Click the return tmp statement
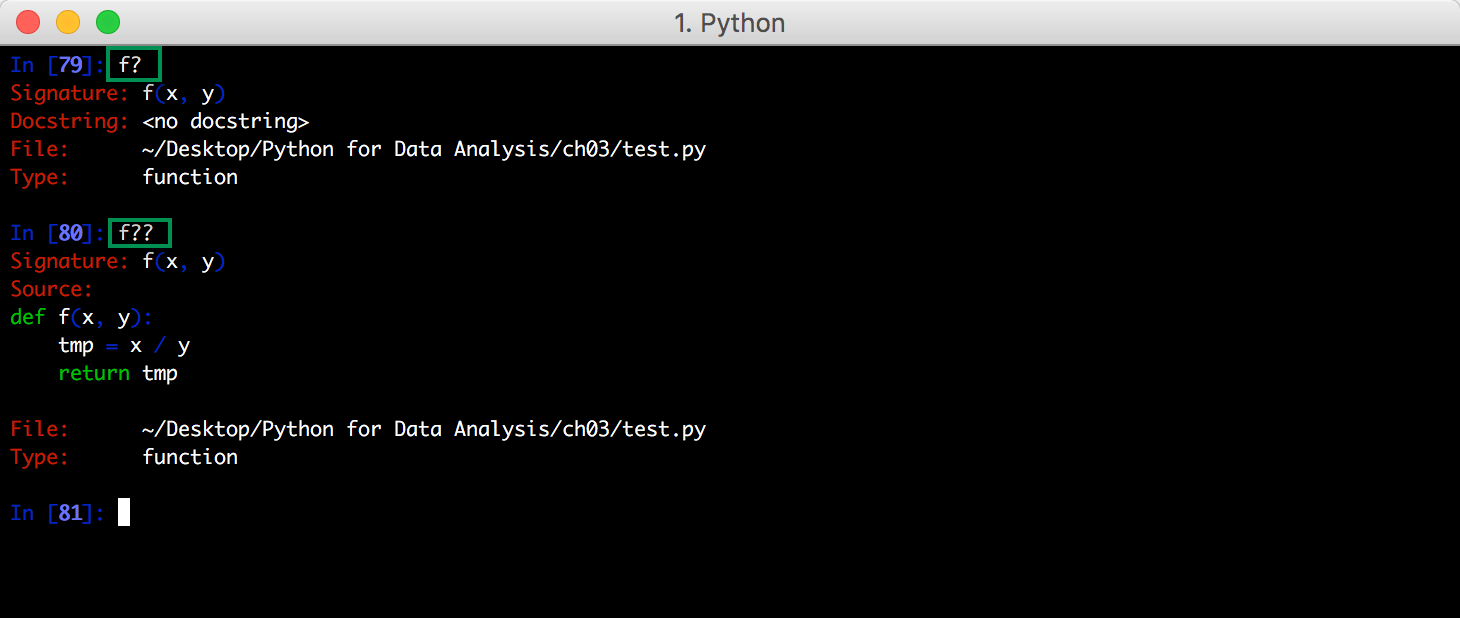The width and height of the screenshot is (1460, 618). pos(118,373)
